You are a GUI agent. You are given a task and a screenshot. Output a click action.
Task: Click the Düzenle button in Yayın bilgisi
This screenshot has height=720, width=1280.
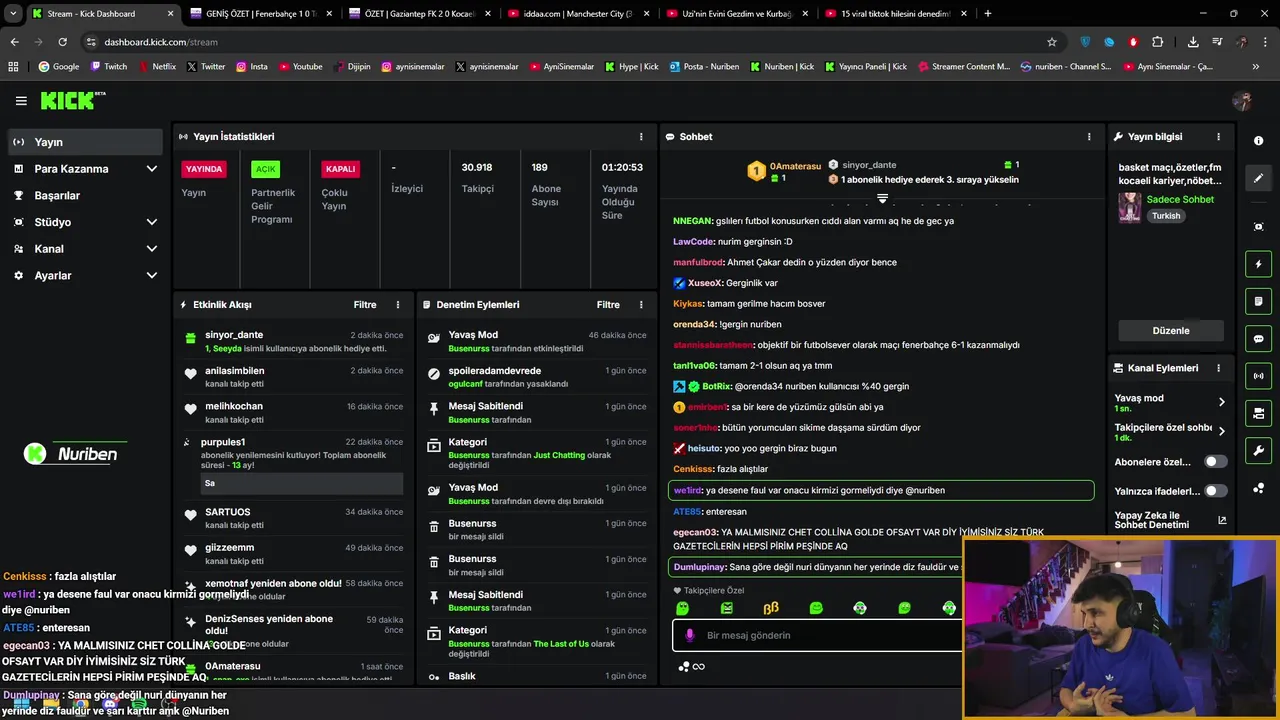click(x=1171, y=331)
